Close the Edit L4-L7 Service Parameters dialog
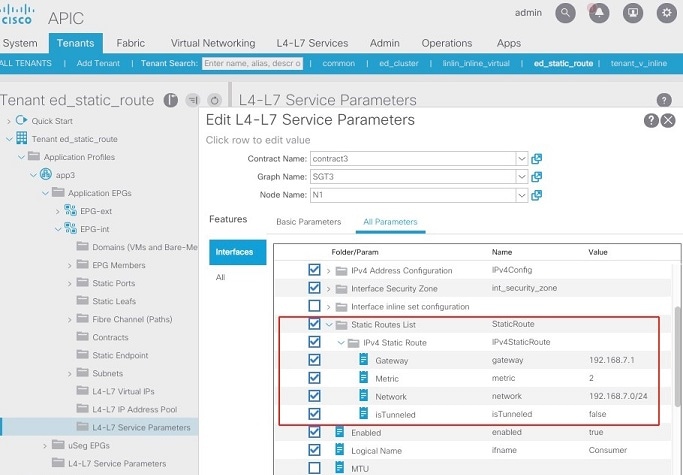683x475 pixels. (668, 120)
